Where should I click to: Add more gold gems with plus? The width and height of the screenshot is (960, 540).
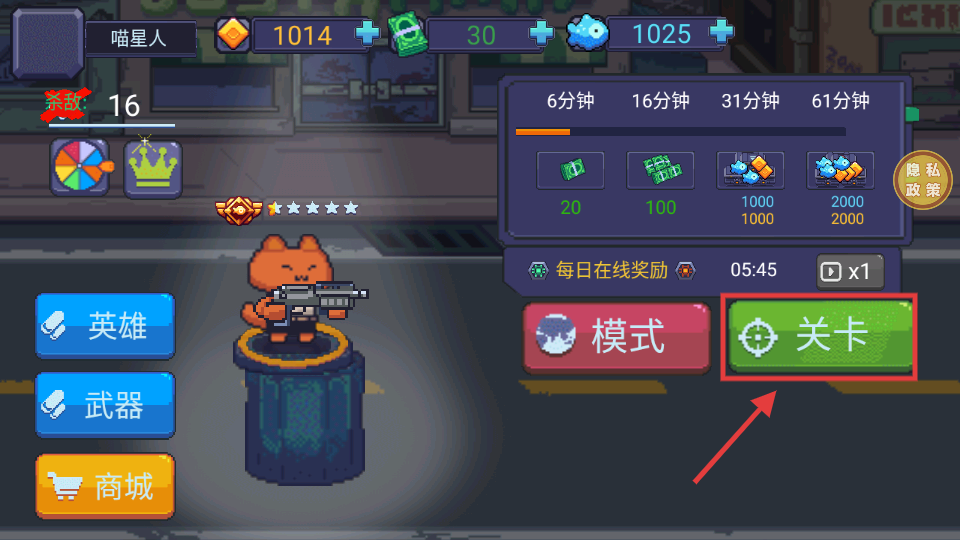pos(367,33)
